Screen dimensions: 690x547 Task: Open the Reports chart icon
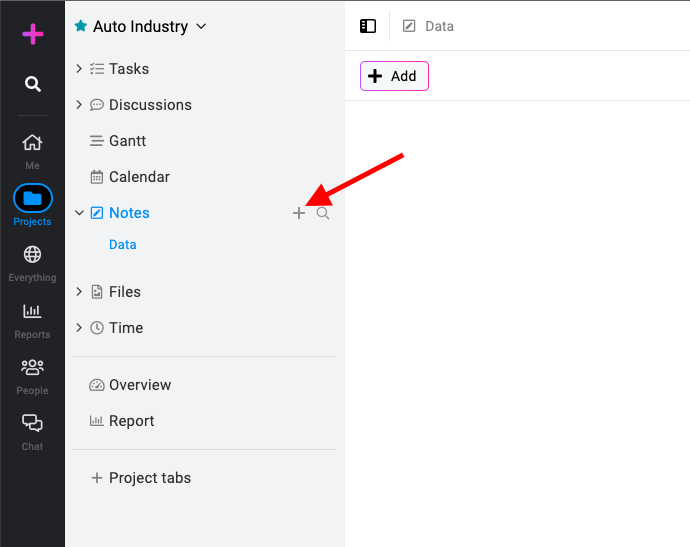(32, 311)
